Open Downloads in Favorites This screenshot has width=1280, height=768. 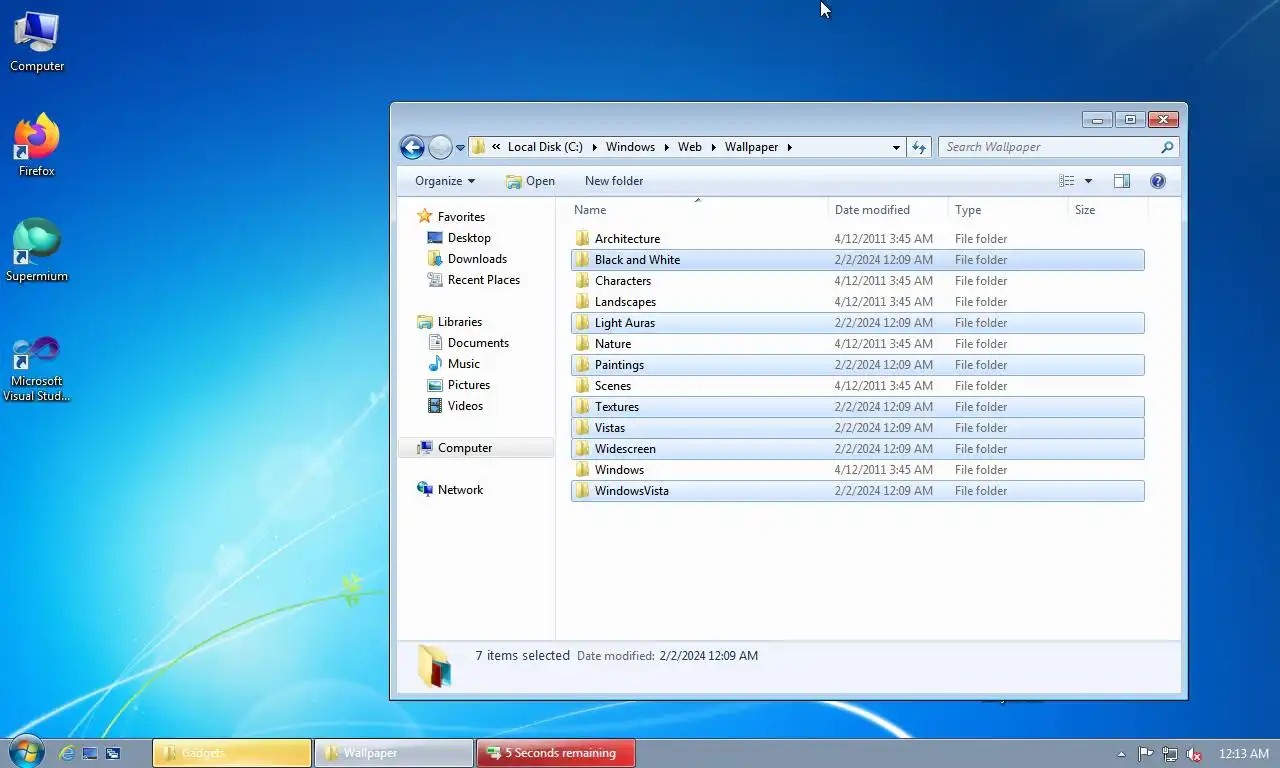(x=477, y=259)
